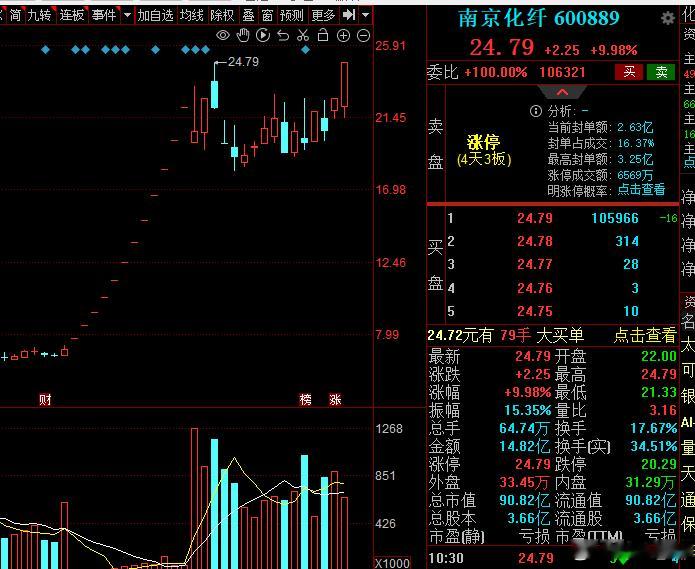This screenshot has height=569, width=695.
Task: Click the undo arrow icon
Action: click(x=283, y=35)
